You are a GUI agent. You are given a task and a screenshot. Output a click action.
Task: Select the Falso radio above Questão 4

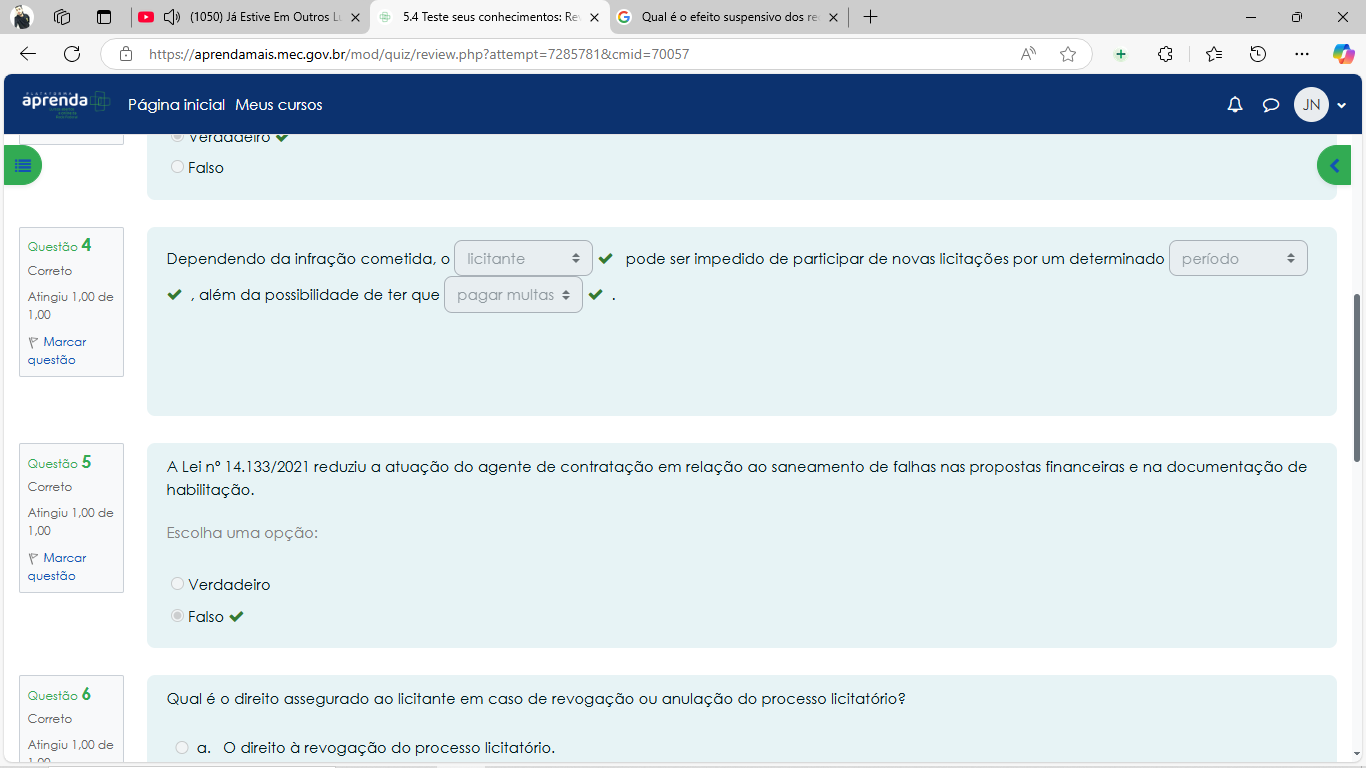(178, 167)
